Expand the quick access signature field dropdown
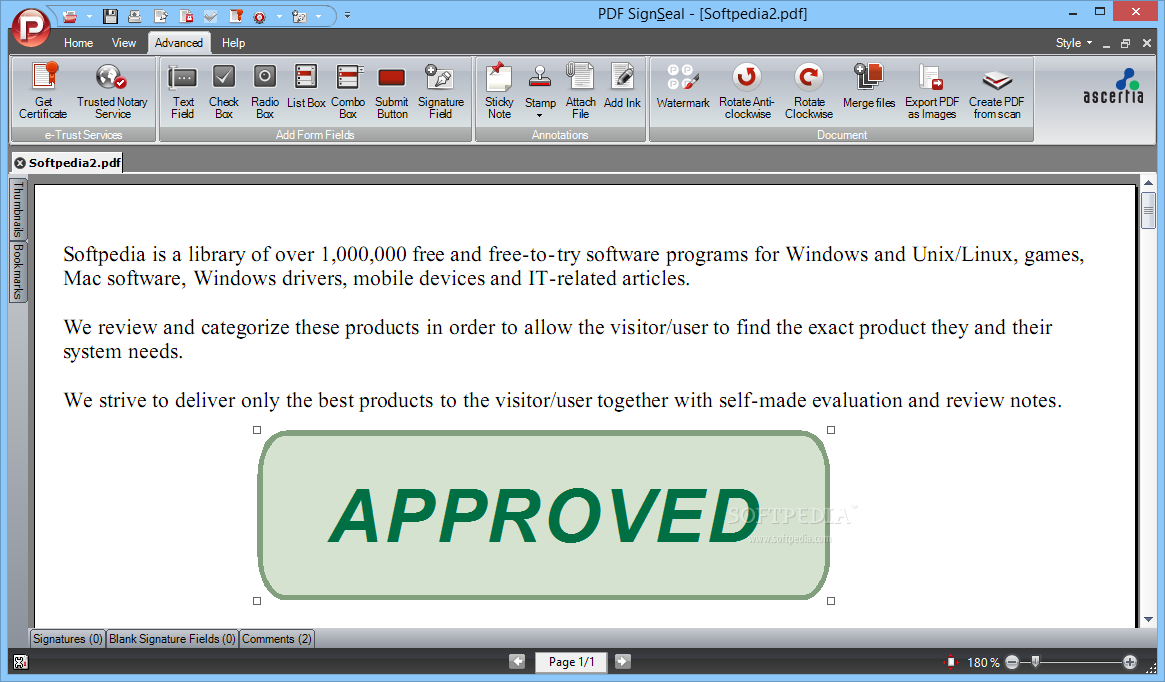Viewport: 1165px width, 682px height. (x=319, y=16)
